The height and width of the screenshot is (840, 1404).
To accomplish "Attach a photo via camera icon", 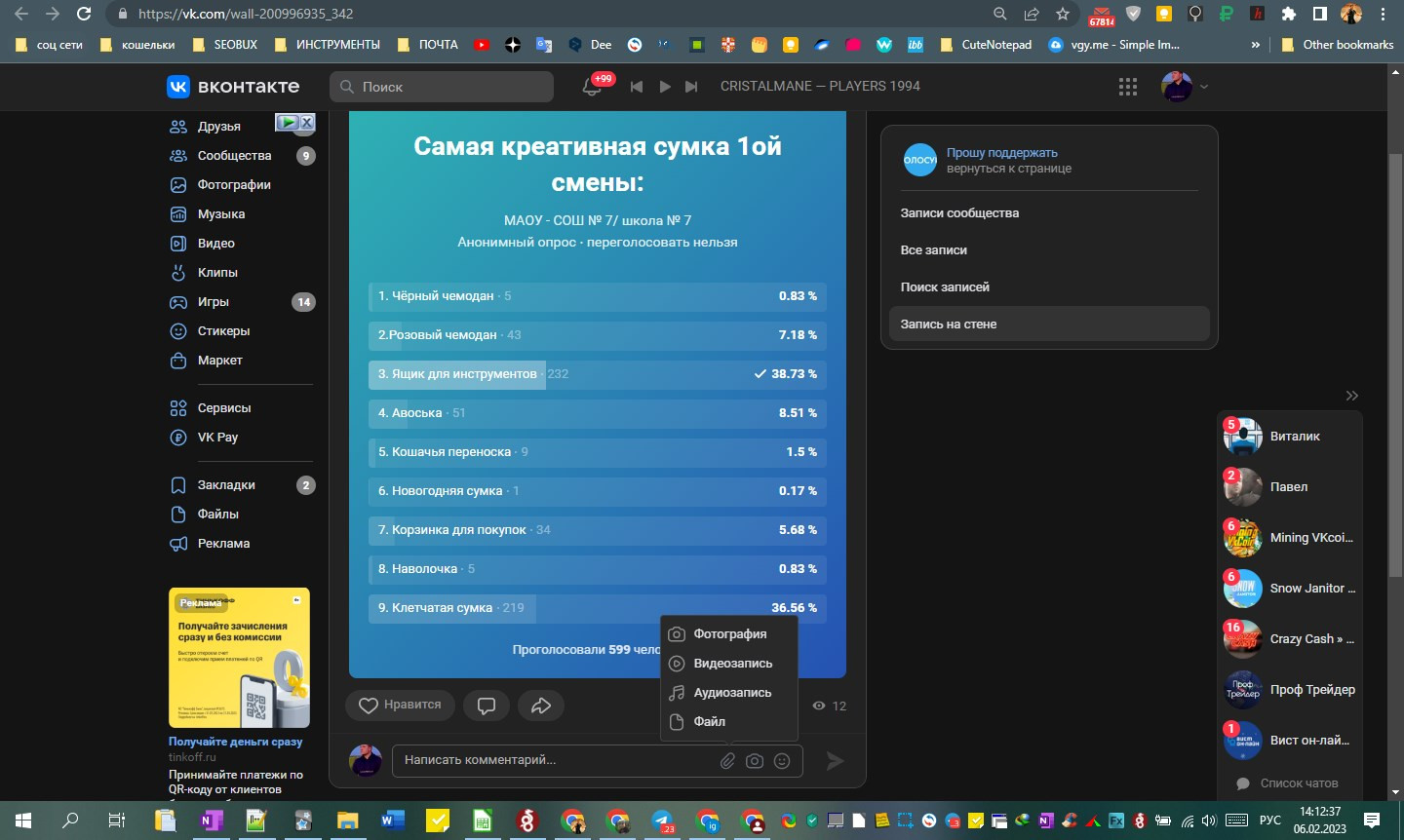I will click(x=755, y=761).
